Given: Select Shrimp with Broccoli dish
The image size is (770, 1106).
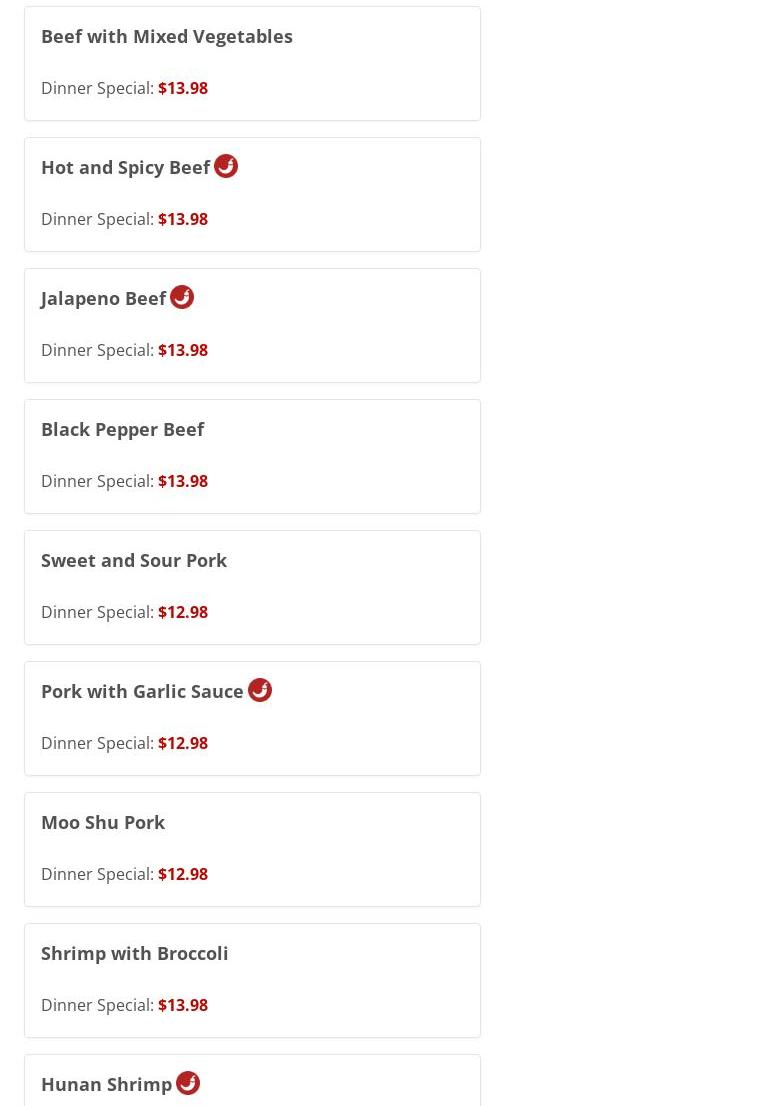Looking at the screenshot, I should pyautogui.click(x=135, y=953).
